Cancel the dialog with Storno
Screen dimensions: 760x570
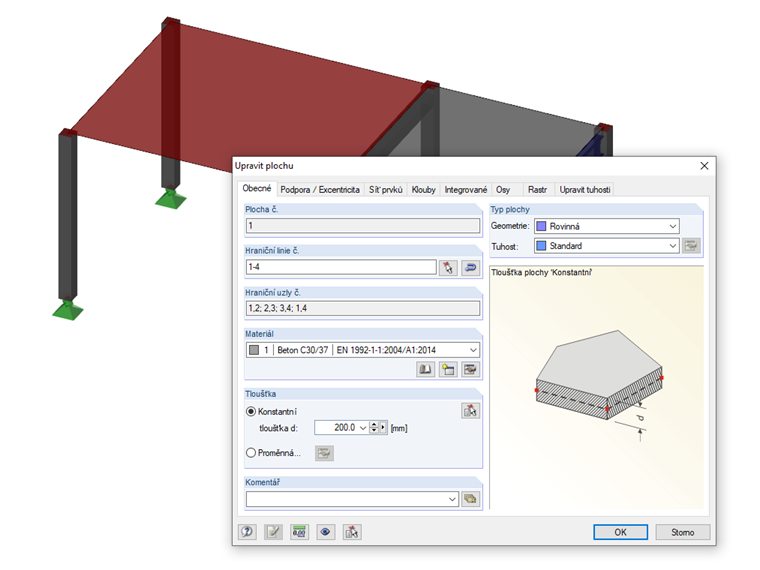[x=682, y=532]
